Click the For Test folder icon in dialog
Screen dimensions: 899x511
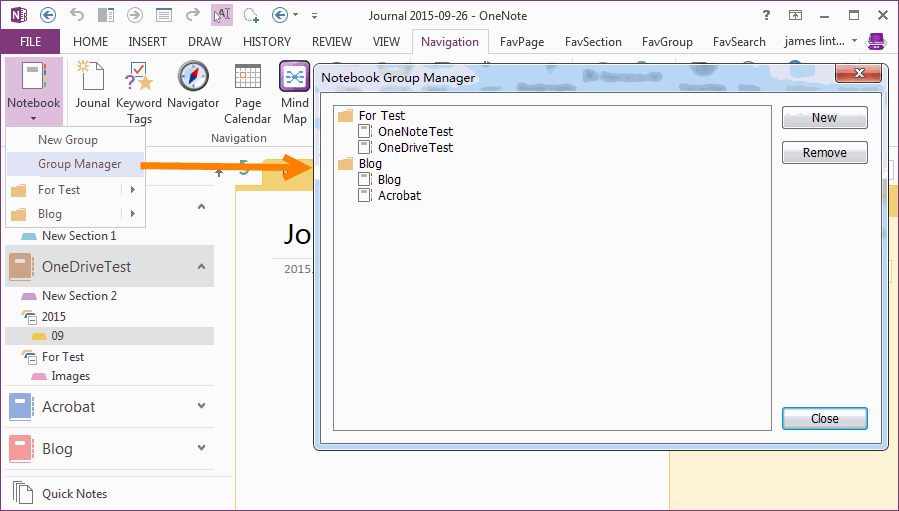(x=346, y=116)
